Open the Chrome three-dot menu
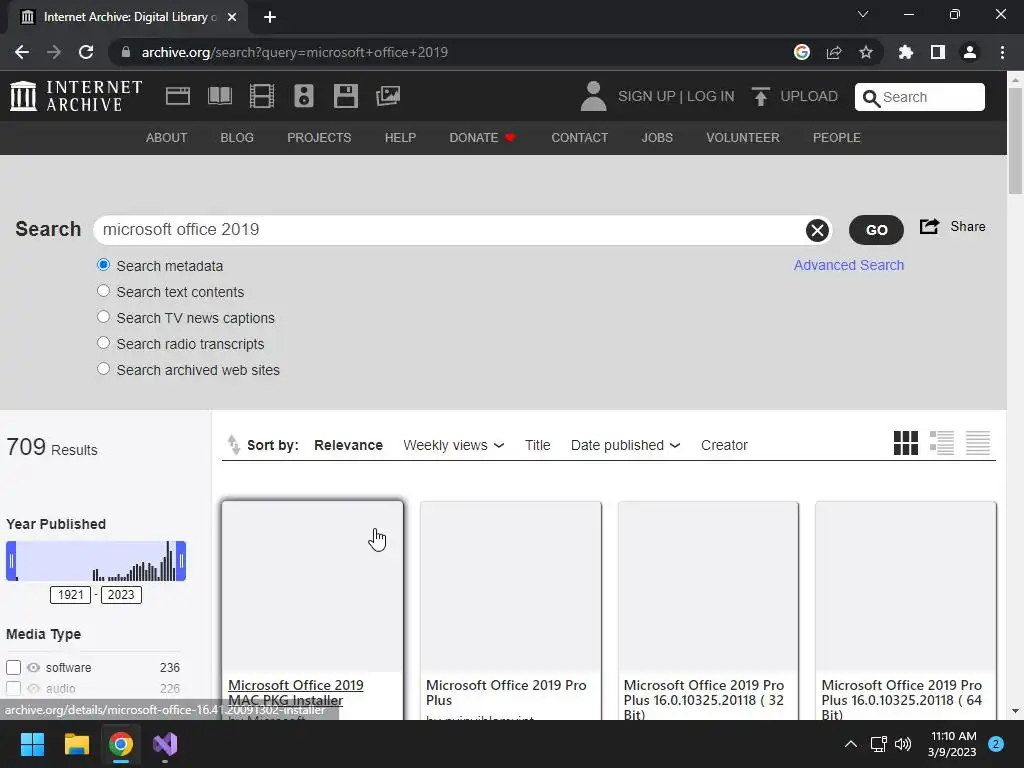 (1002, 52)
